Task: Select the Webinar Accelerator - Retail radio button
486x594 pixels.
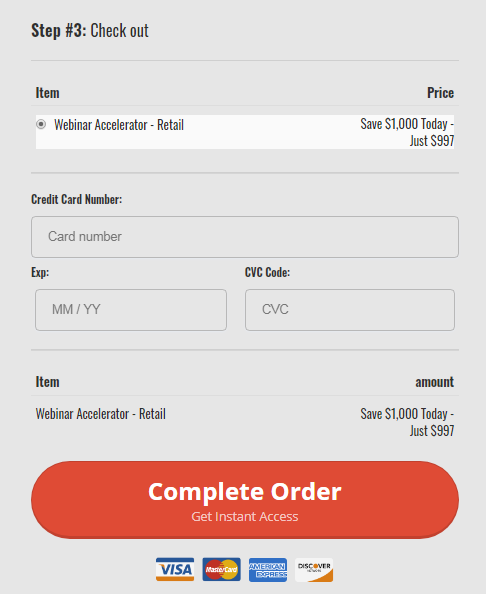Action: tap(41, 124)
